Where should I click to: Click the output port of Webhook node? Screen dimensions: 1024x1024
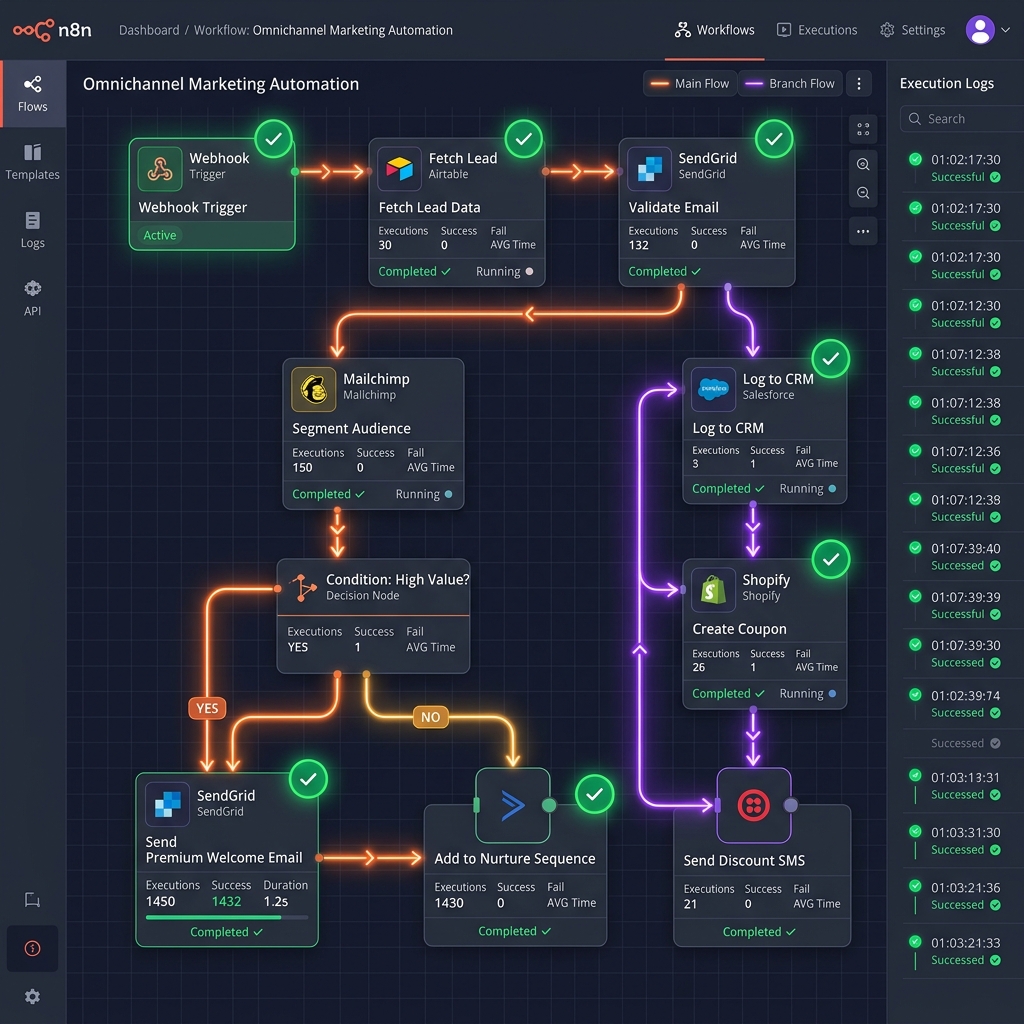295,172
